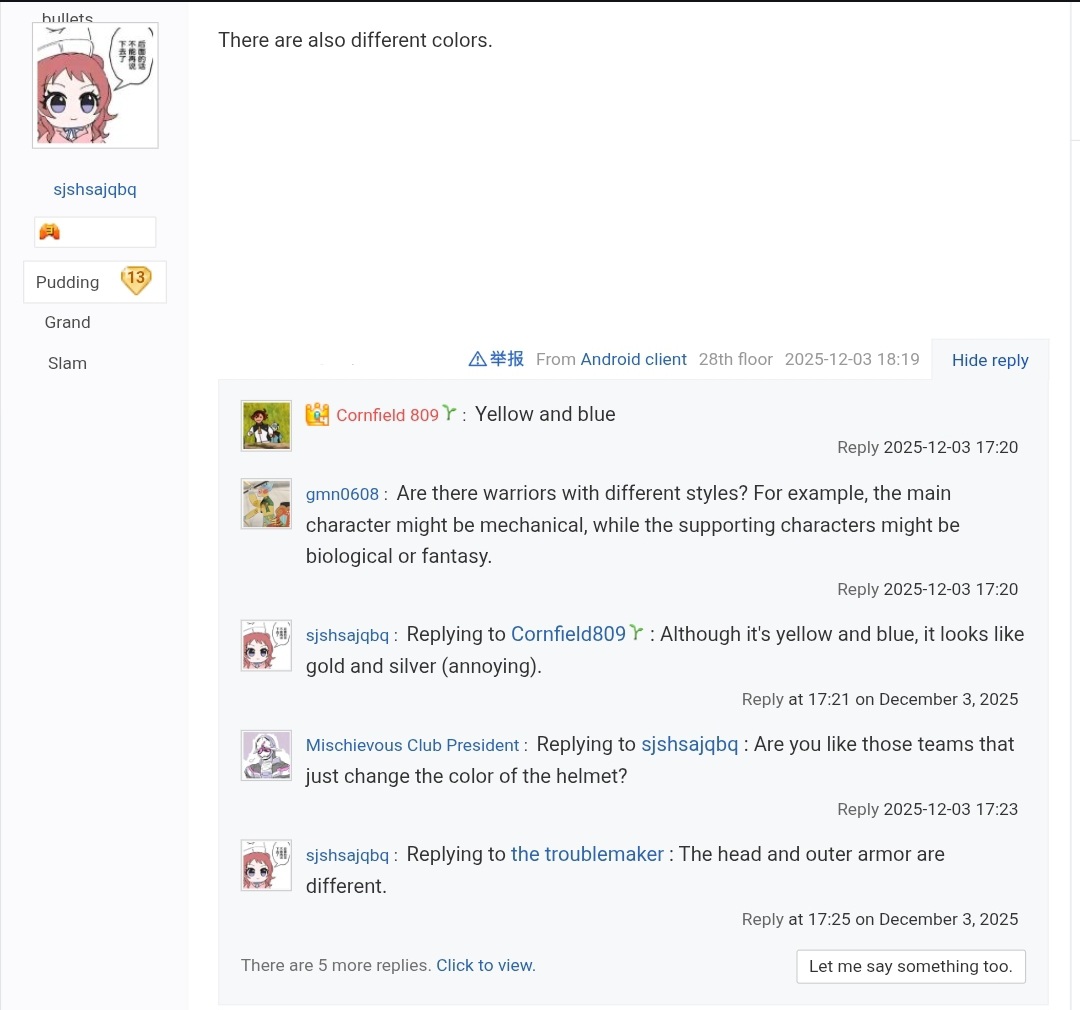Open the Cornfield 809 username link
Screen dimensions: 1080x1010
coord(387,415)
